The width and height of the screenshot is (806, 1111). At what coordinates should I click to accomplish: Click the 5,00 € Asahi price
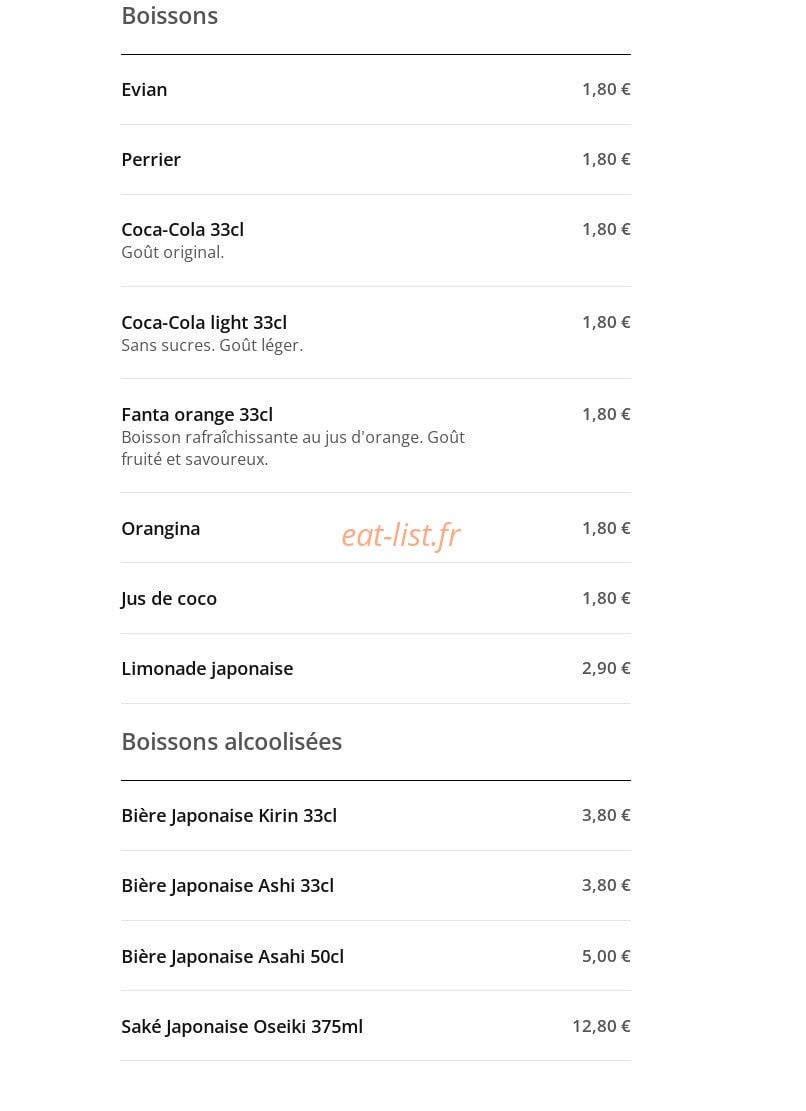606,956
